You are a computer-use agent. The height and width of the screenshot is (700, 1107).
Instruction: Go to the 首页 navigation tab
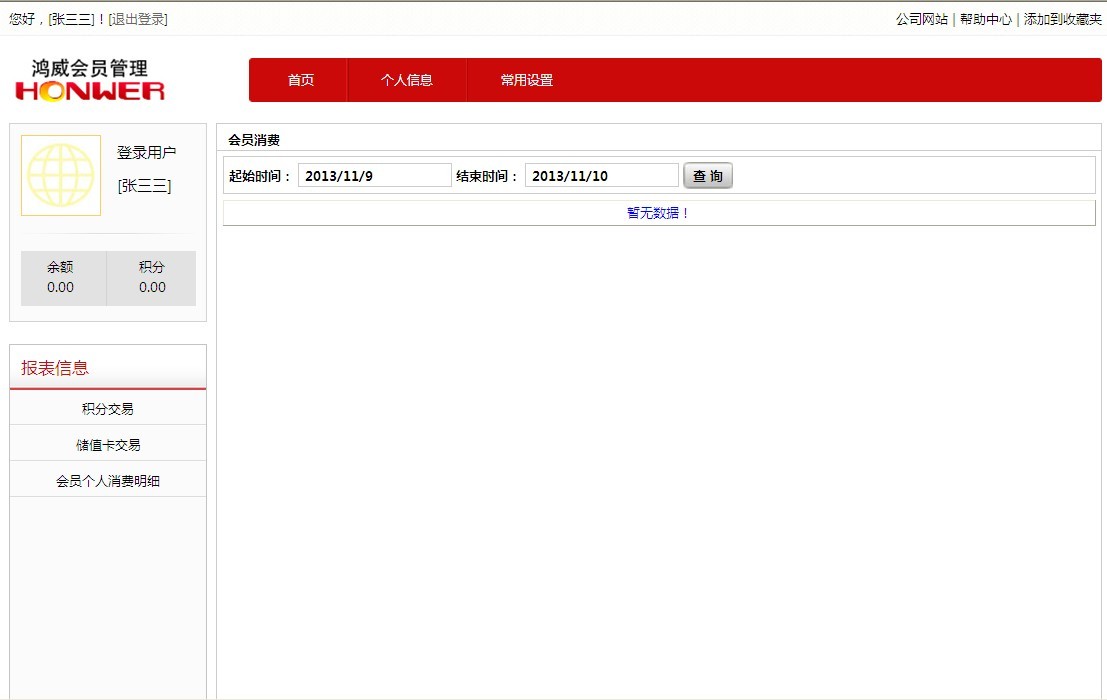tap(300, 80)
